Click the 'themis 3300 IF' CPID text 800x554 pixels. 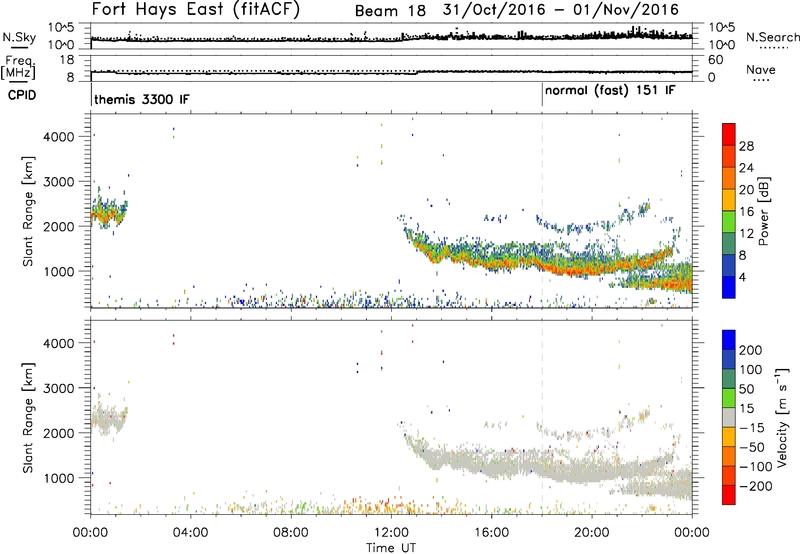coord(142,99)
